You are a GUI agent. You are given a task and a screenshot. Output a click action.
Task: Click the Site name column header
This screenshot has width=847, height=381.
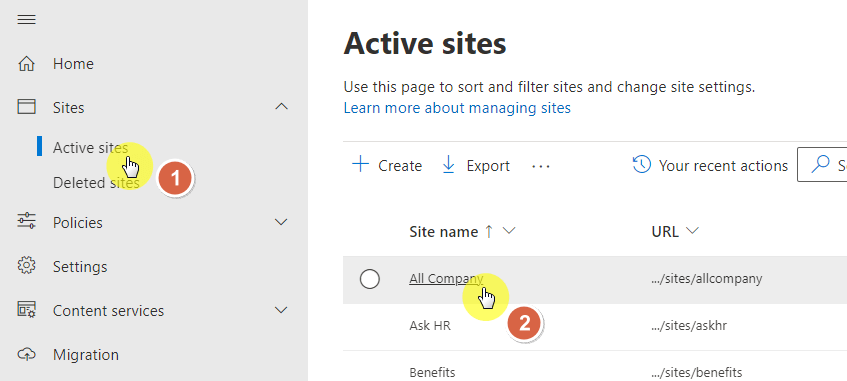coord(443,232)
